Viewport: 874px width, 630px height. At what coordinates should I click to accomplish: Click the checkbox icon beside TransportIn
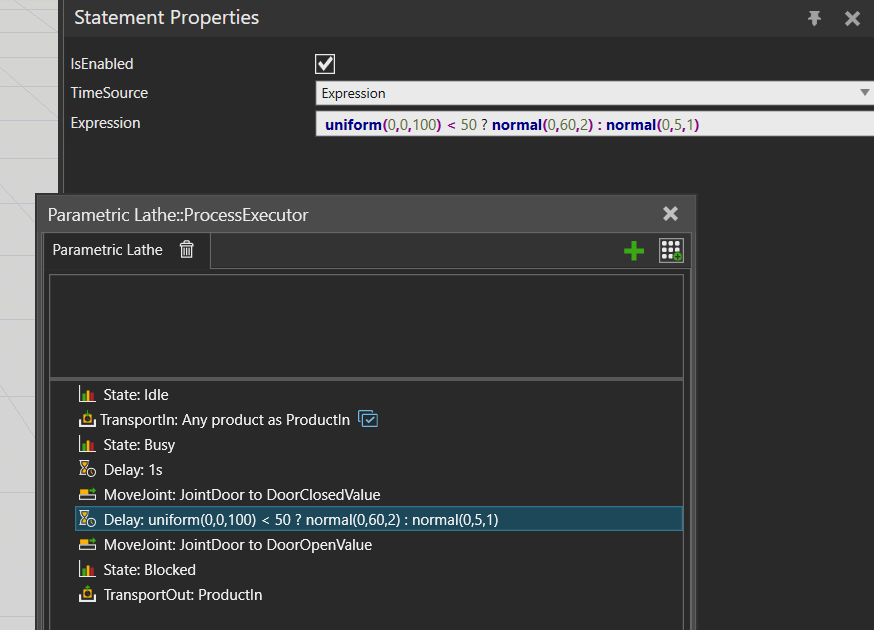pyautogui.click(x=367, y=420)
